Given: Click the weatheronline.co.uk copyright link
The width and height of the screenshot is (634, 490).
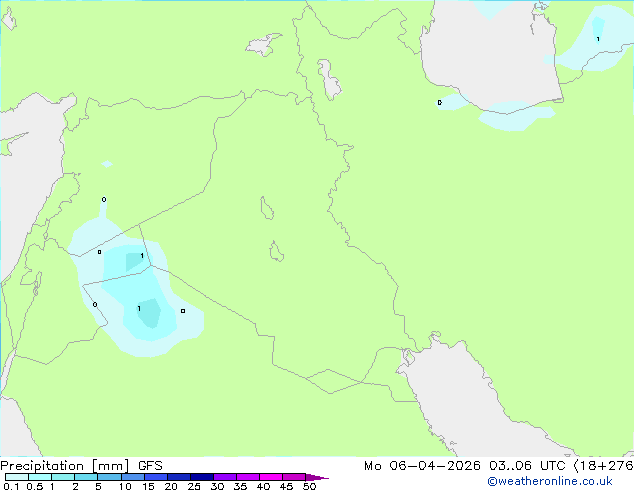Looking at the screenshot, I should (x=550, y=481).
